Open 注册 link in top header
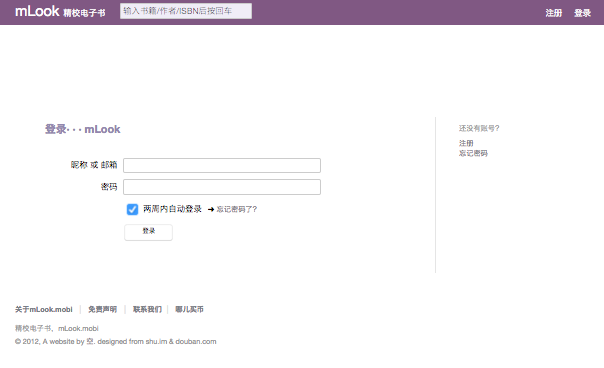Image resolution: width=604 pixels, height=368 pixels. click(x=554, y=13)
